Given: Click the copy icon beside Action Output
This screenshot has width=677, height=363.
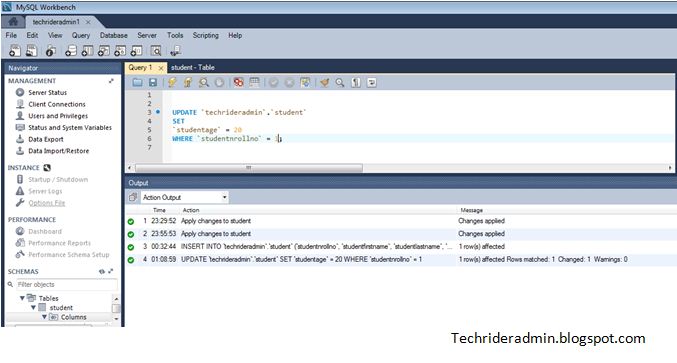Looking at the screenshot, I should click(133, 197).
